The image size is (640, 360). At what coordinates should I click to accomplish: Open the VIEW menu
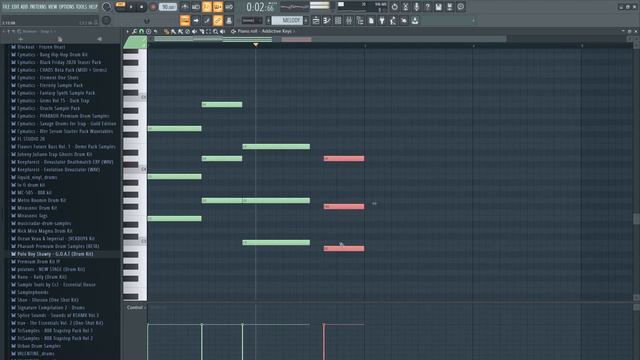tap(53, 7)
